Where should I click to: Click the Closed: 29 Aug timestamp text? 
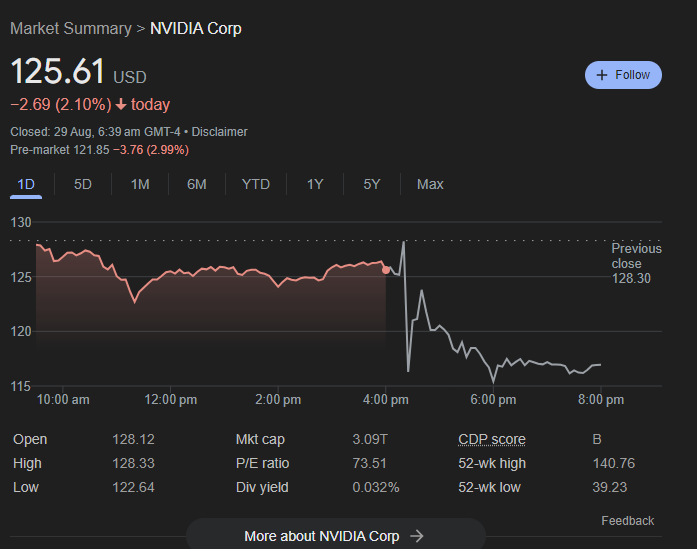point(95,132)
